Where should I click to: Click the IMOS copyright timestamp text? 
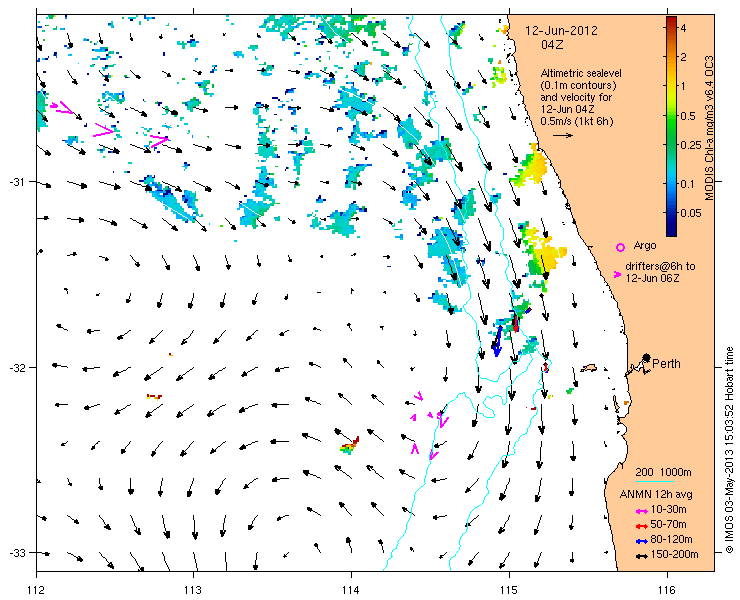(x=729, y=450)
